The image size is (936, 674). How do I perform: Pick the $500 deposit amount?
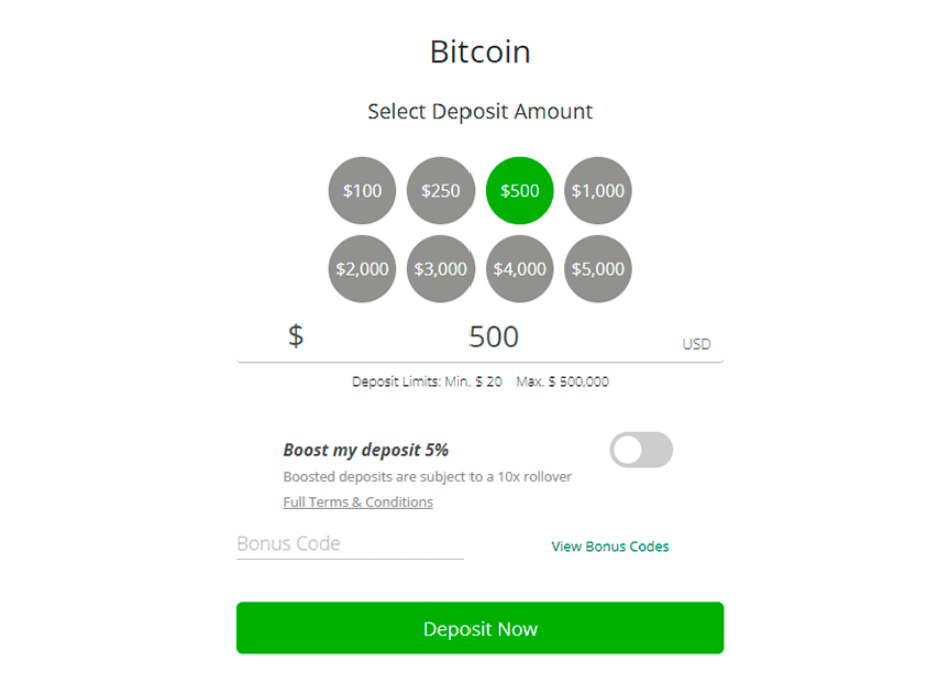(519, 191)
